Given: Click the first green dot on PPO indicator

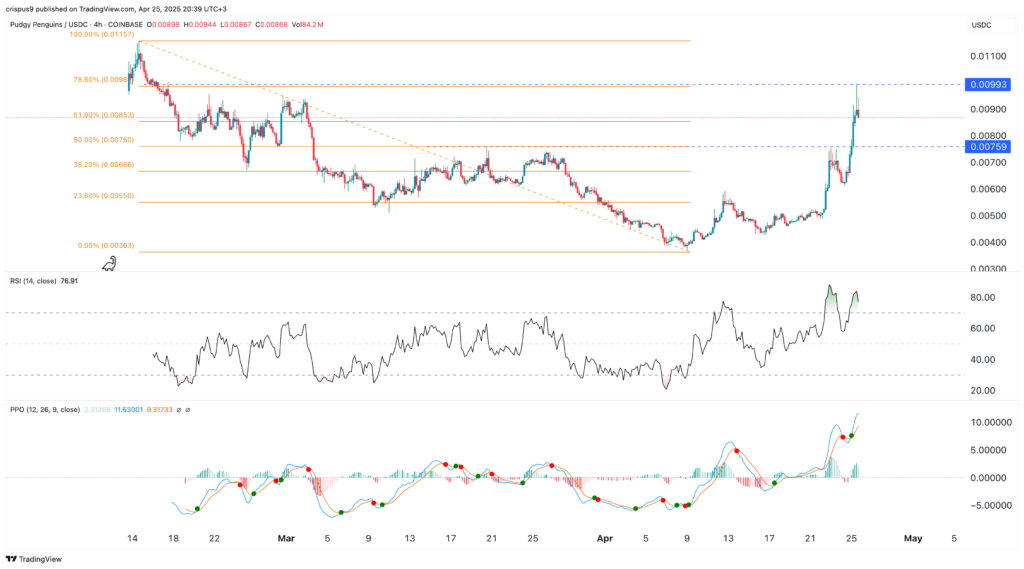Looking at the screenshot, I should click(196, 509).
